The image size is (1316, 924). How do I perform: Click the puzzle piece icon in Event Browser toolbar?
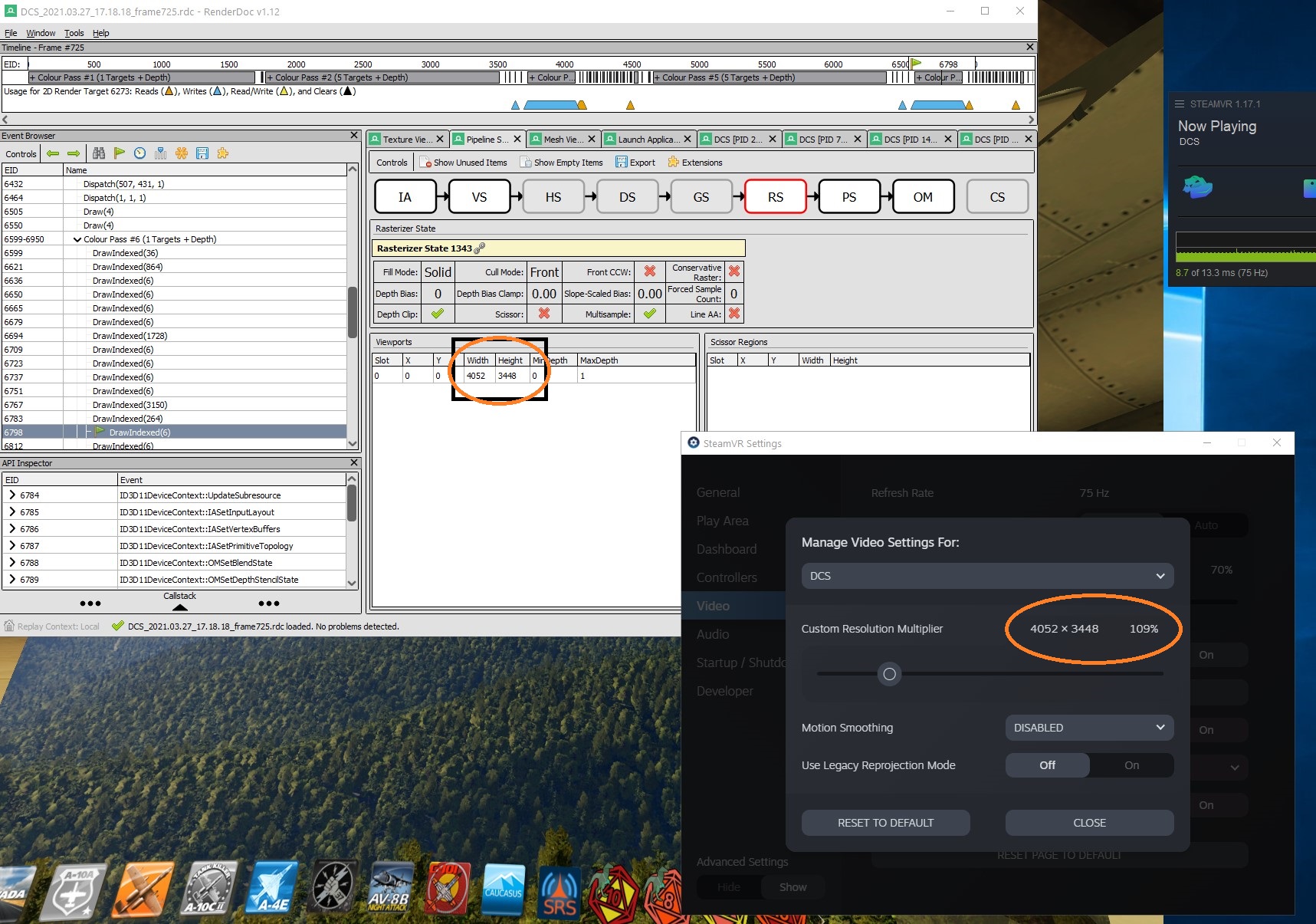[223, 153]
